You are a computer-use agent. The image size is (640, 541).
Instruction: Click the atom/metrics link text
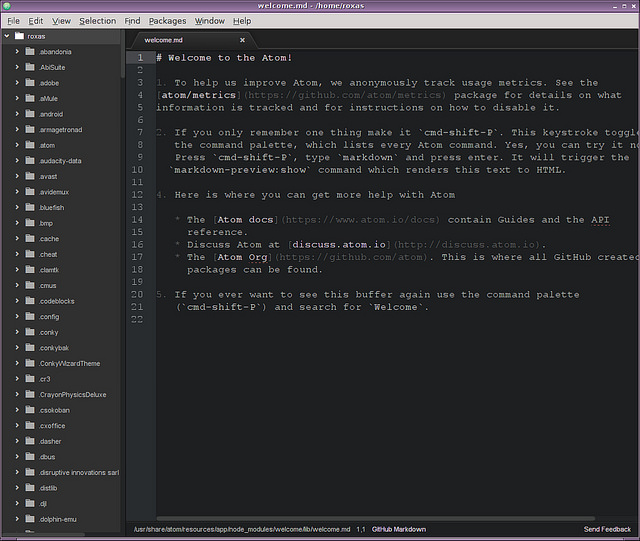pos(198,95)
